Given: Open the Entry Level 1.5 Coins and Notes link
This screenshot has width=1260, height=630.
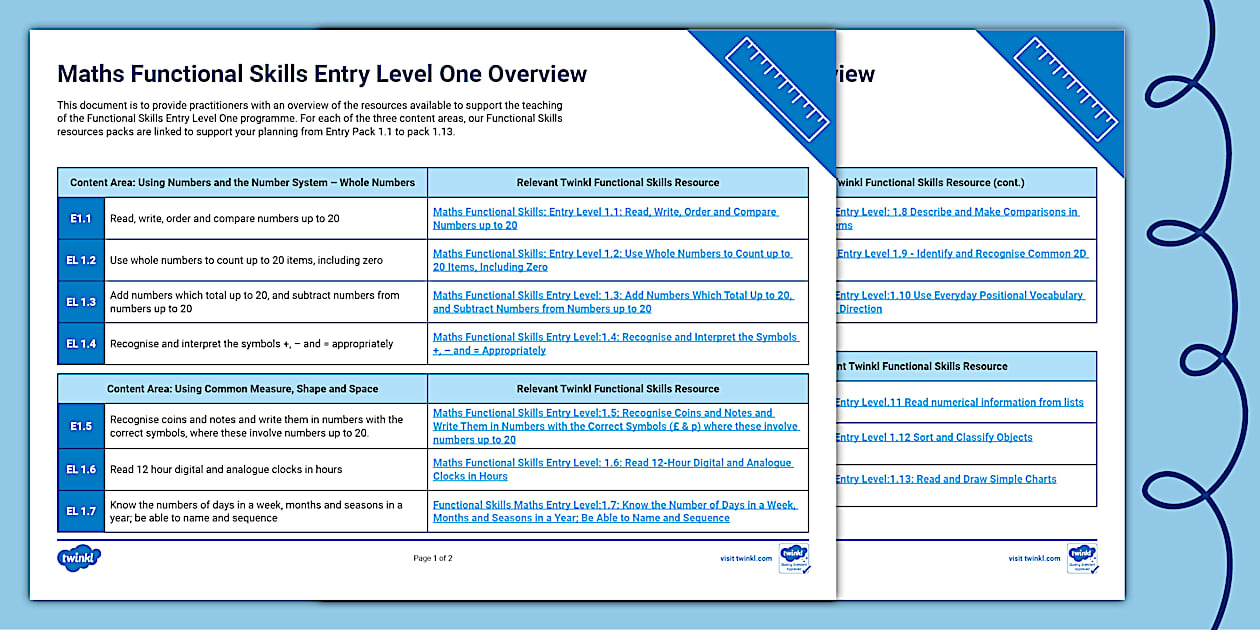Looking at the screenshot, I should [x=614, y=426].
